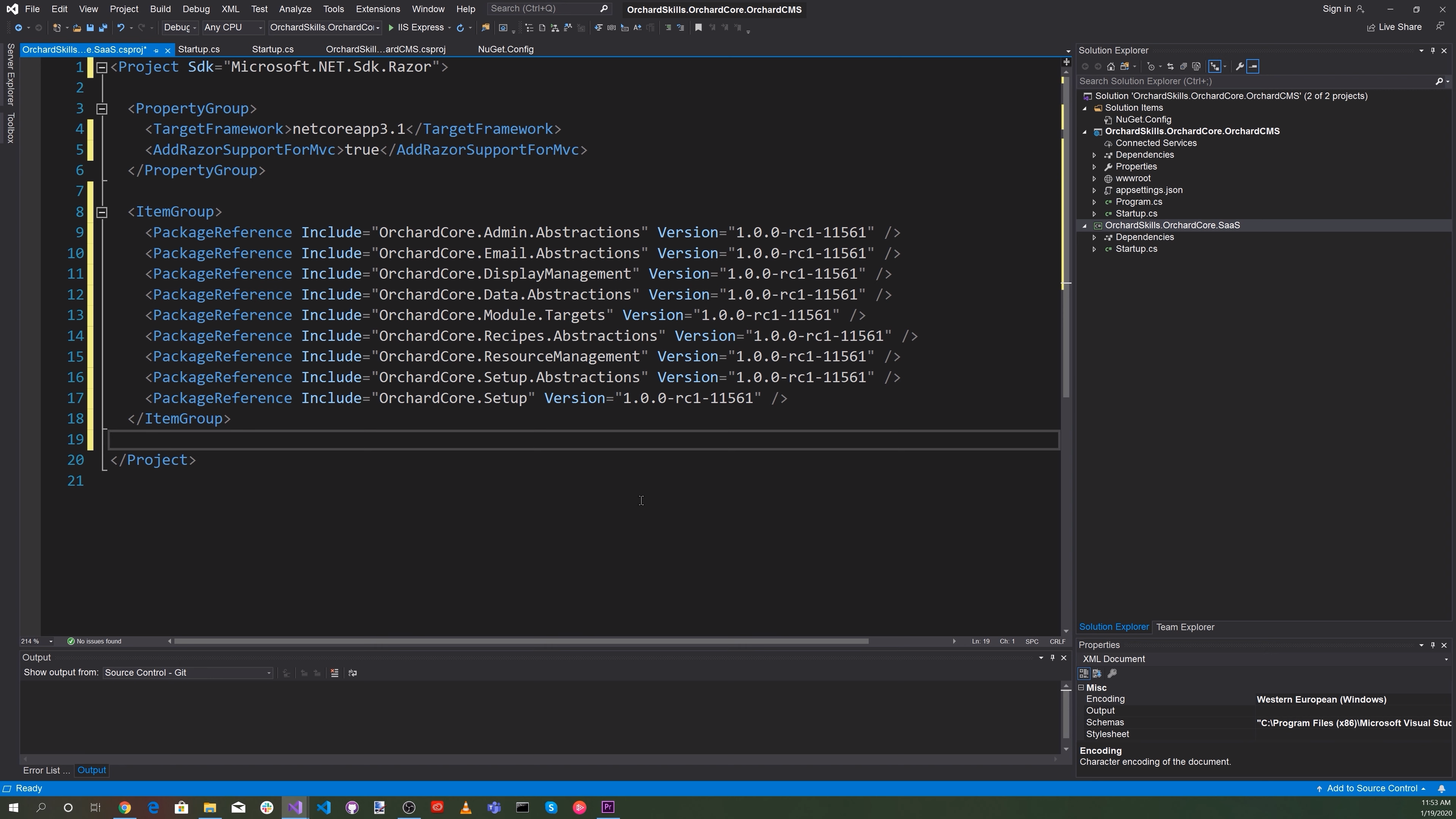Click the Save All toolbar icon

point(103,28)
